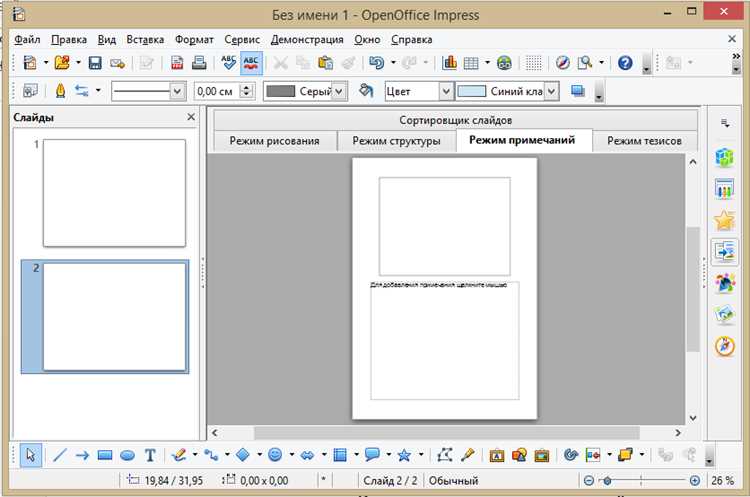The height and width of the screenshot is (497, 750).
Task: Open Fontwork Gallery icon
Action: (496, 455)
